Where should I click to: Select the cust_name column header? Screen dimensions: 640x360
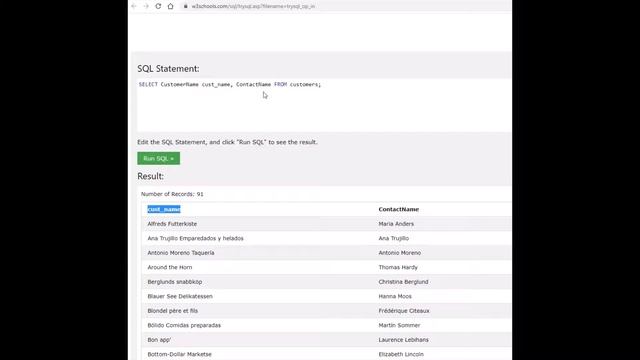click(x=164, y=209)
